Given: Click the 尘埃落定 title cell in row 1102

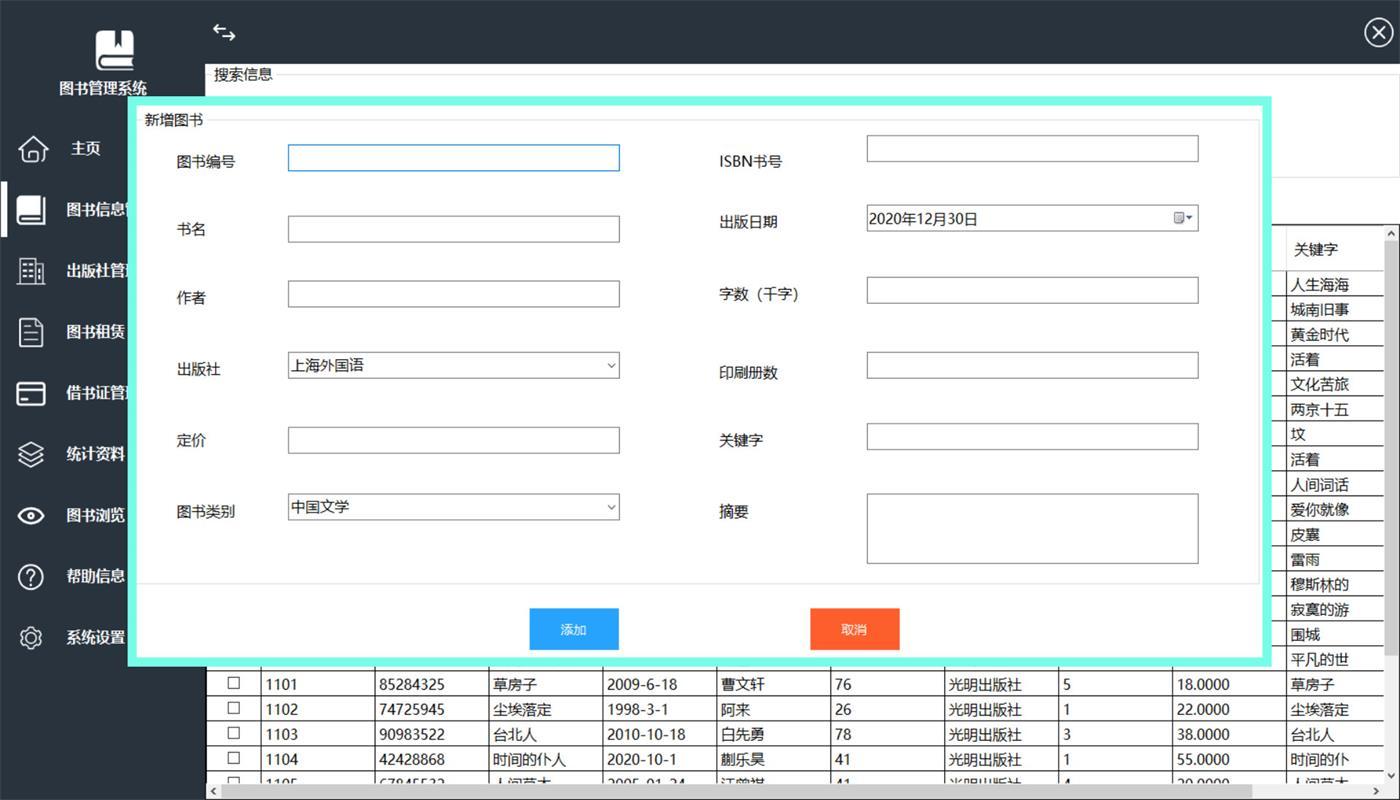Looking at the screenshot, I should [x=545, y=710].
